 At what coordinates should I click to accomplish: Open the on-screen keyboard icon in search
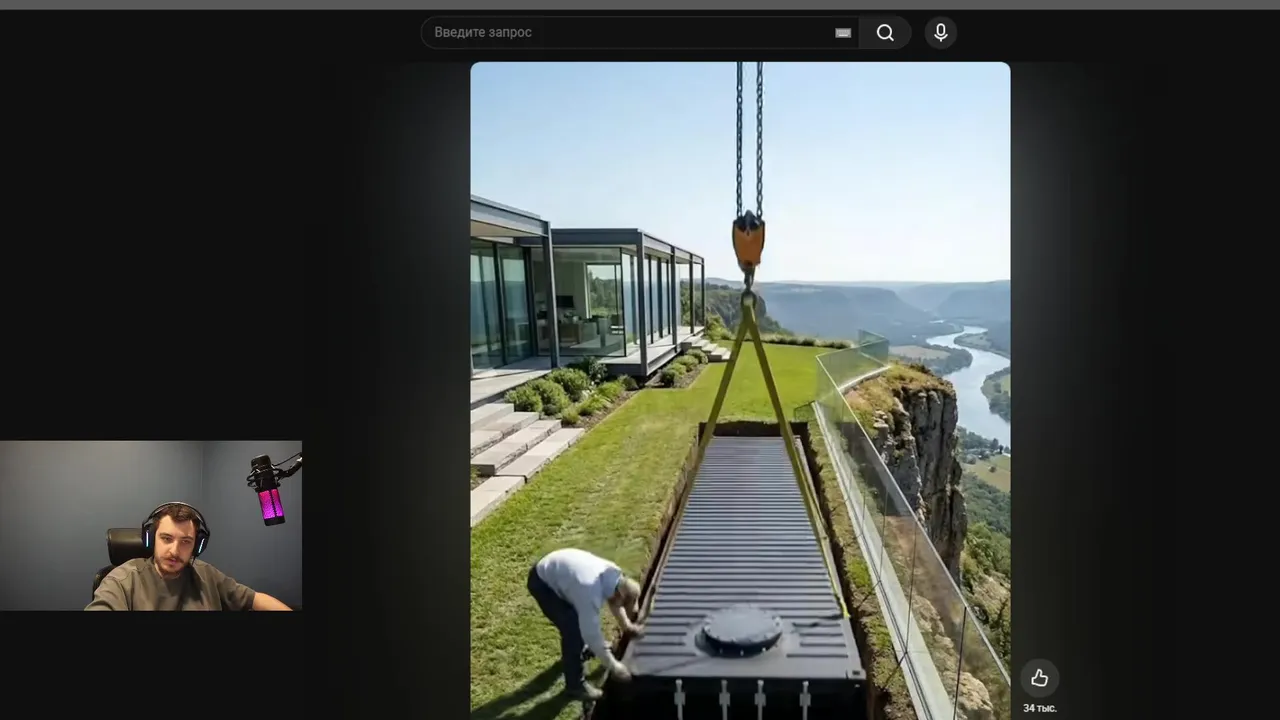coord(843,33)
